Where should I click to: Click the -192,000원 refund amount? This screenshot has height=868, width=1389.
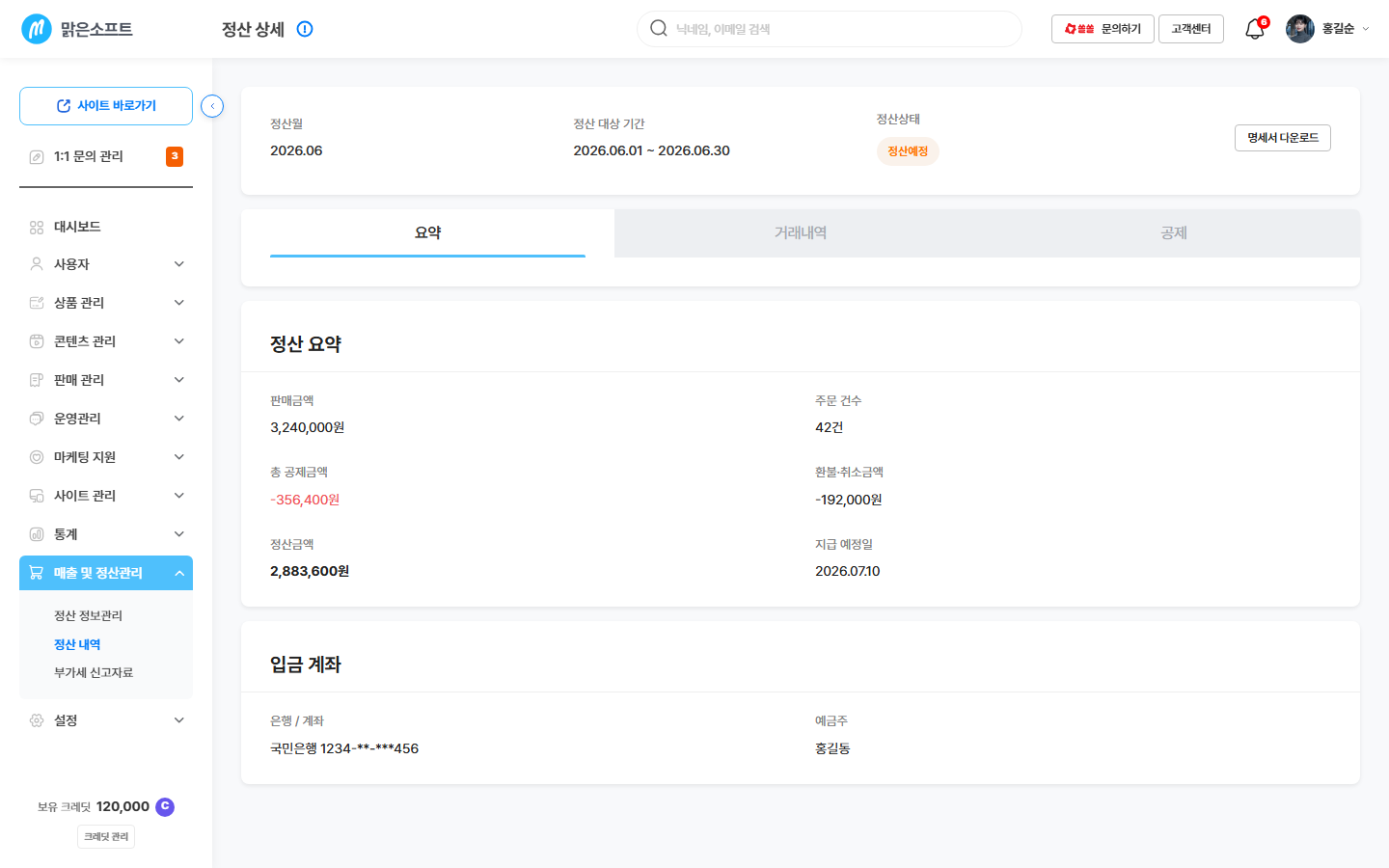[x=849, y=501]
